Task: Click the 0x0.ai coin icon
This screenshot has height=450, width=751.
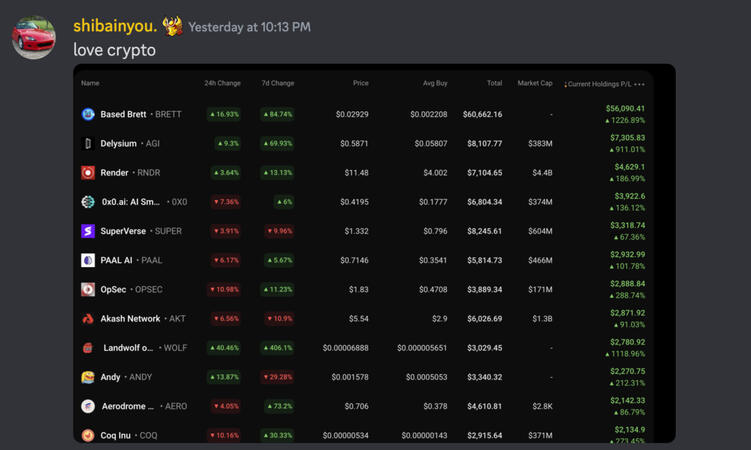Action: [x=88, y=202]
